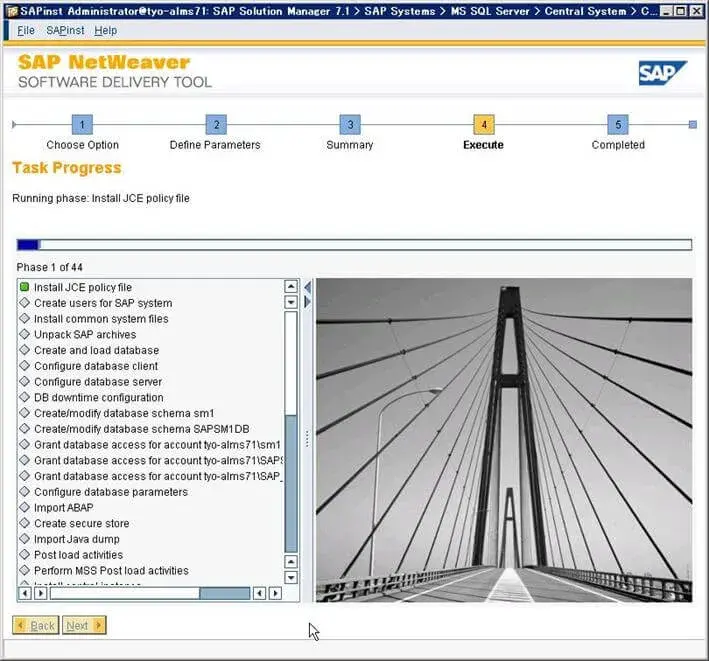
Task: Select 'Import Java dump' phase
Action: 77,539
